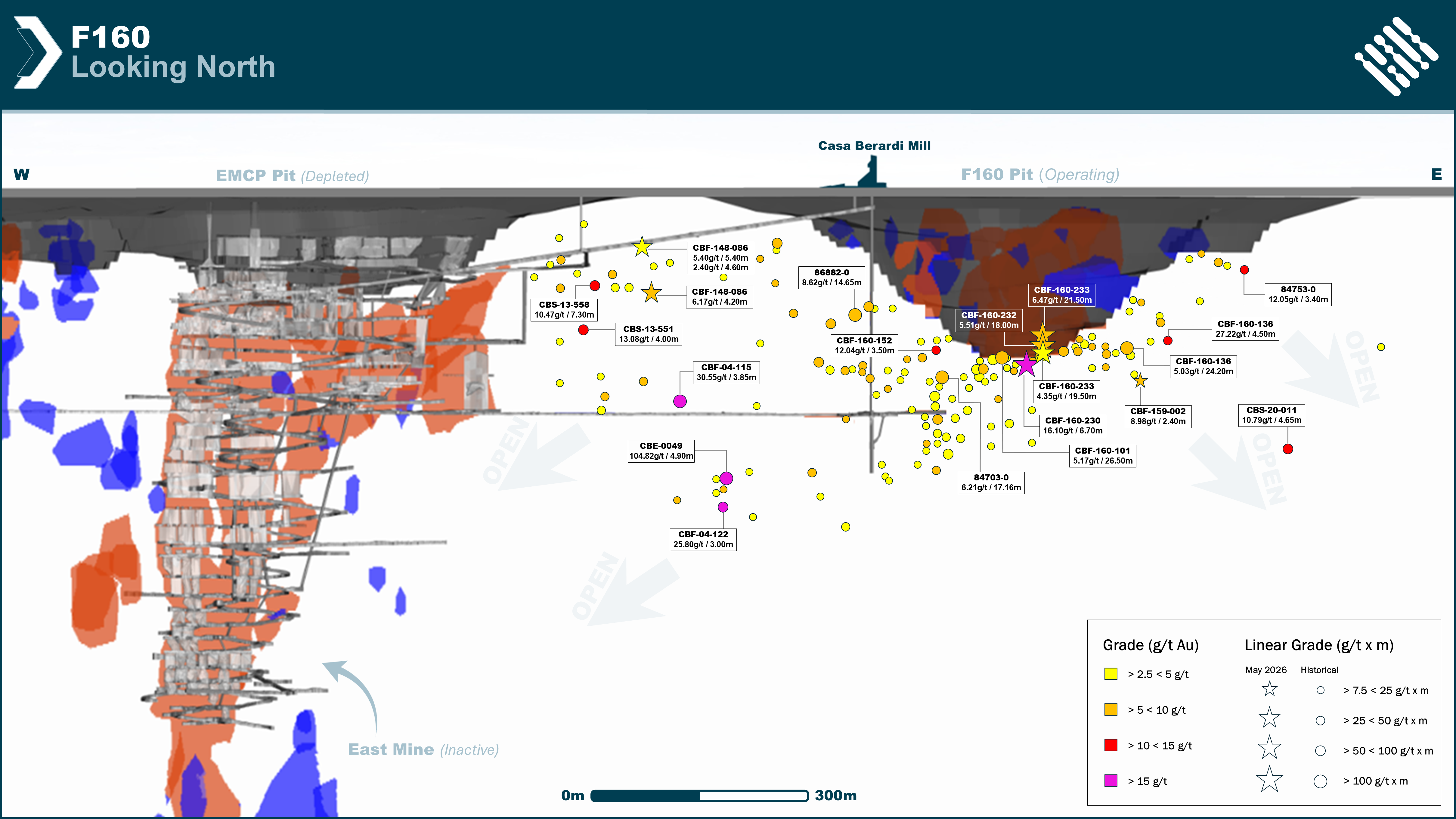The image size is (1456, 819).
Task: Click the 'Looking North' subtitle
Action: coord(173,67)
